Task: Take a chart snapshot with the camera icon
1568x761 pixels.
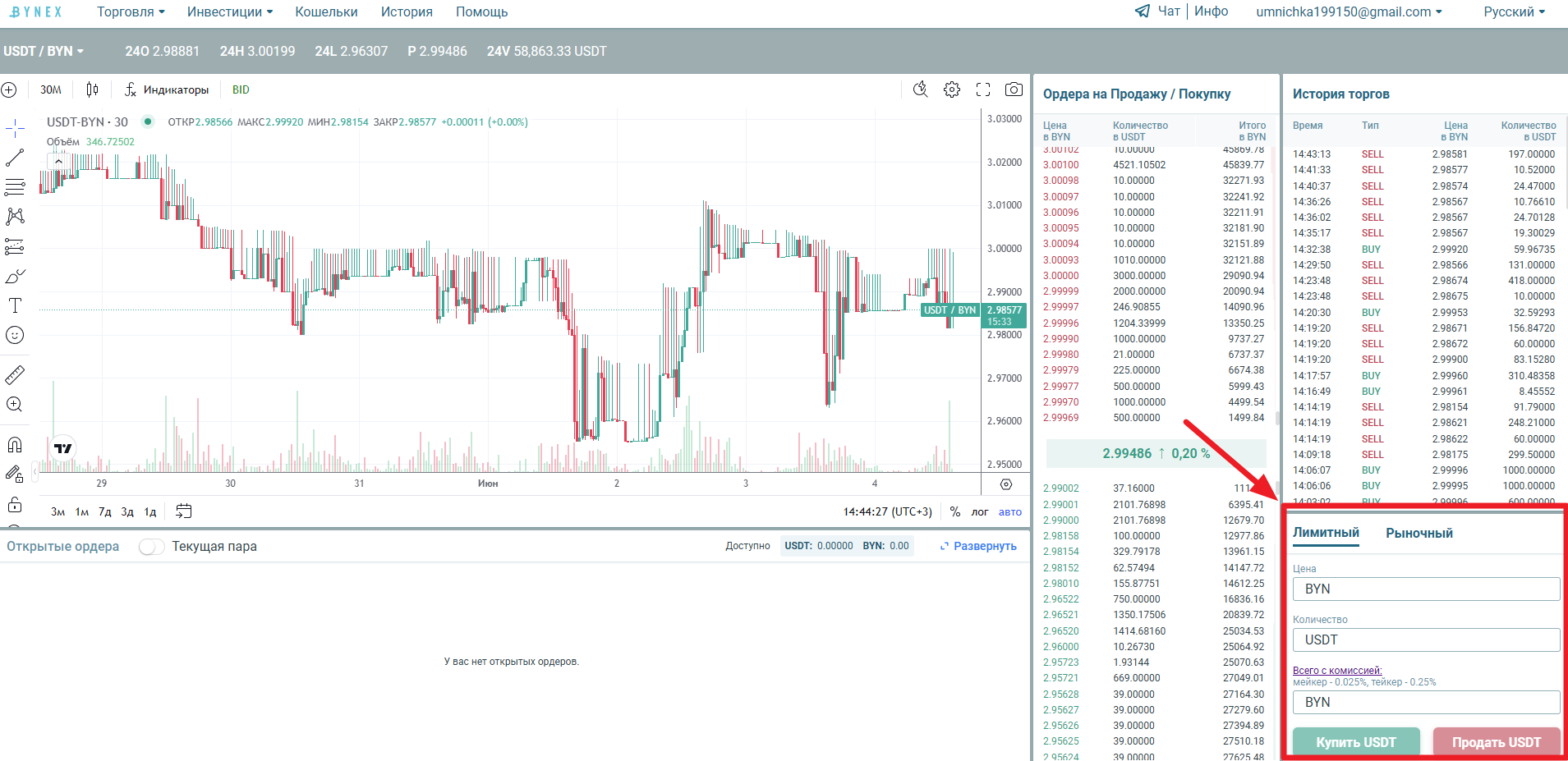Action: coord(1014,89)
